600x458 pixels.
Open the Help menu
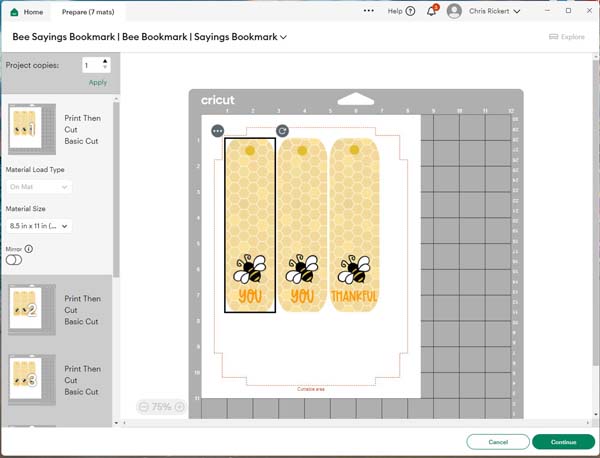pos(401,11)
